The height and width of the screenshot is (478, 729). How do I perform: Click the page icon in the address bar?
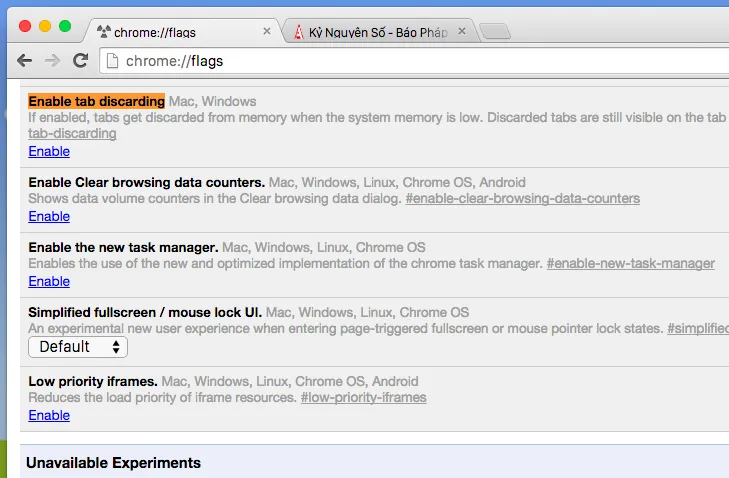coord(112,61)
